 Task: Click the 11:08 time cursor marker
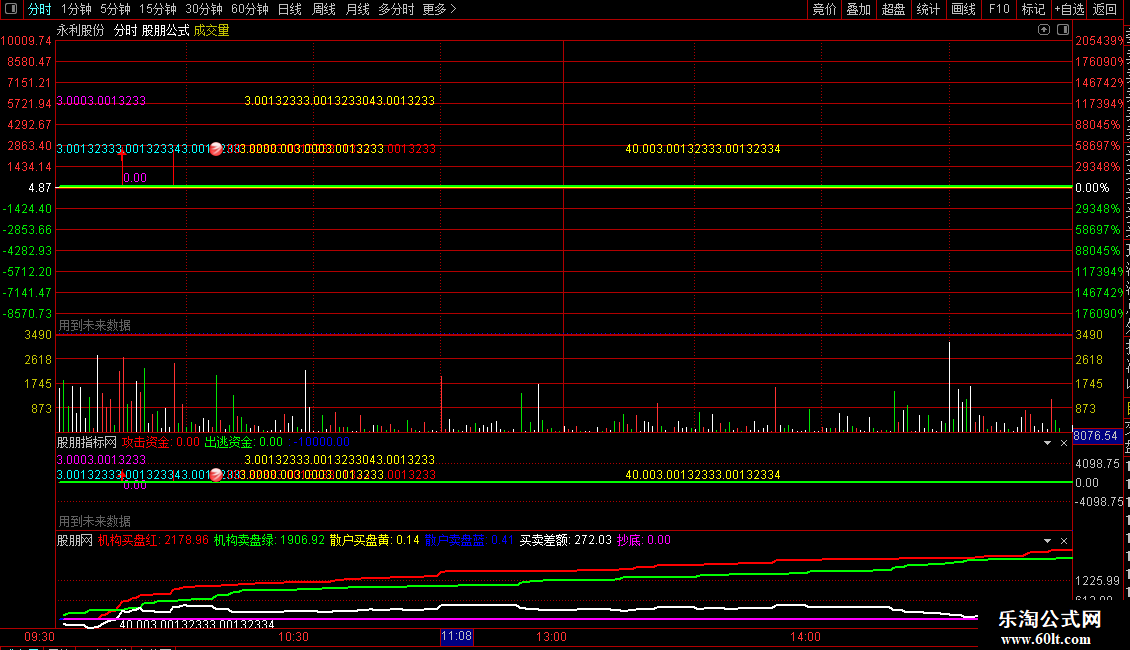coord(456,637)
